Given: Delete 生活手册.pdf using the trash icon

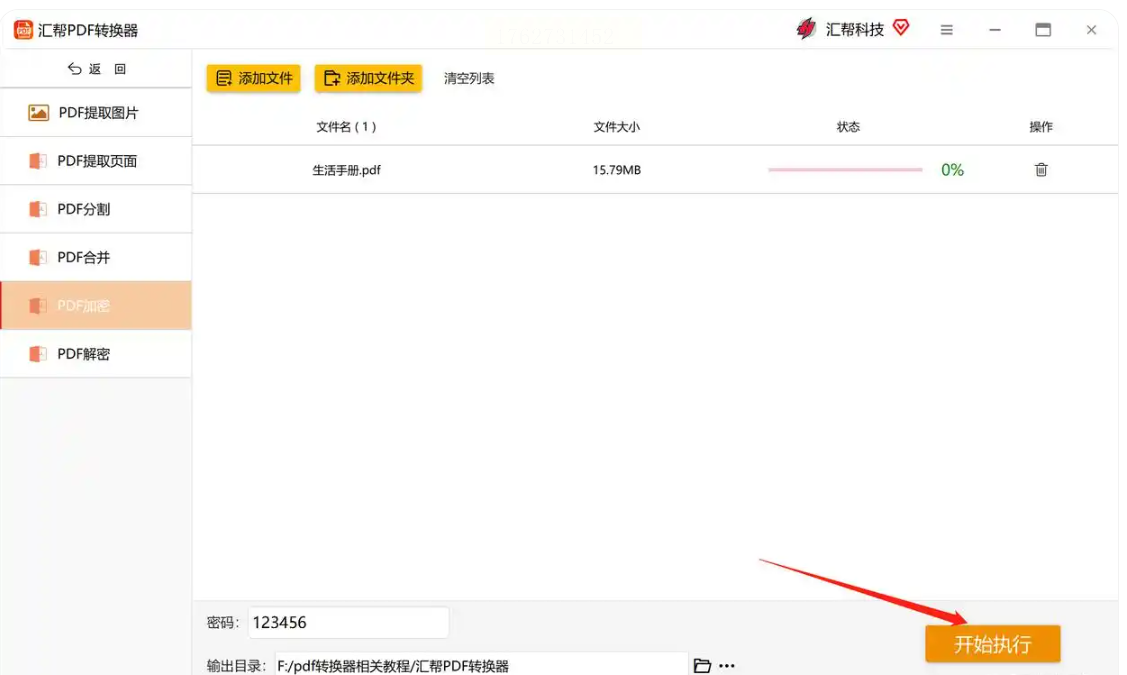Looking at the screenshot, I should click(1041, 170).
